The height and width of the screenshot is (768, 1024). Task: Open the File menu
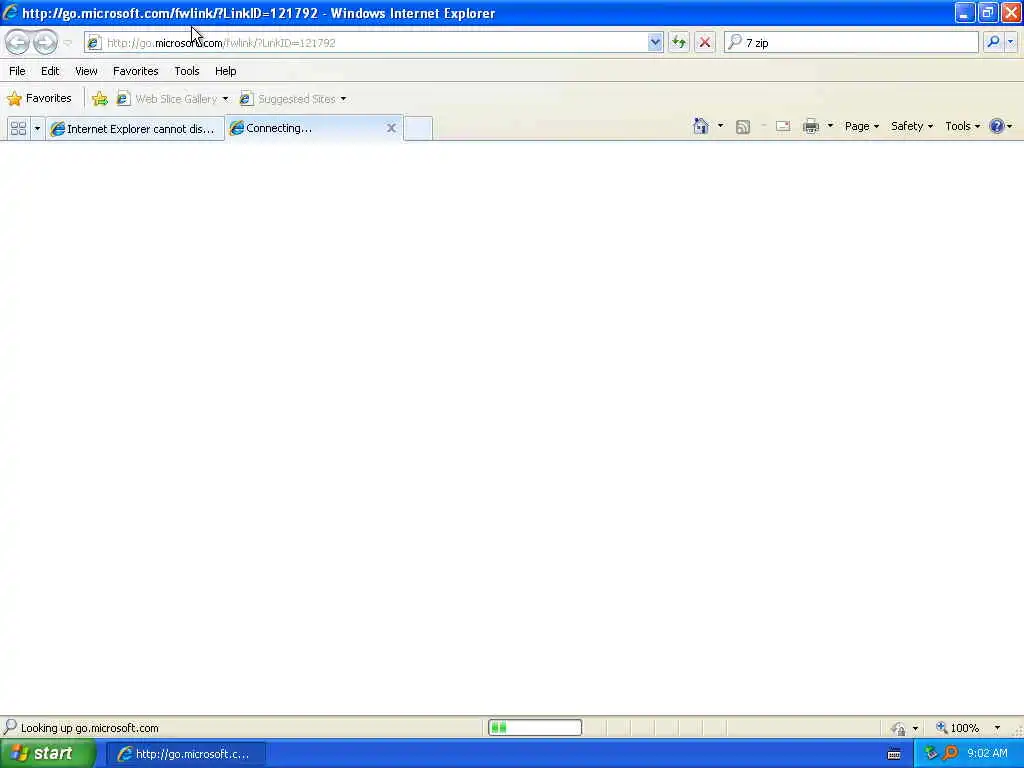pos(17,71)
